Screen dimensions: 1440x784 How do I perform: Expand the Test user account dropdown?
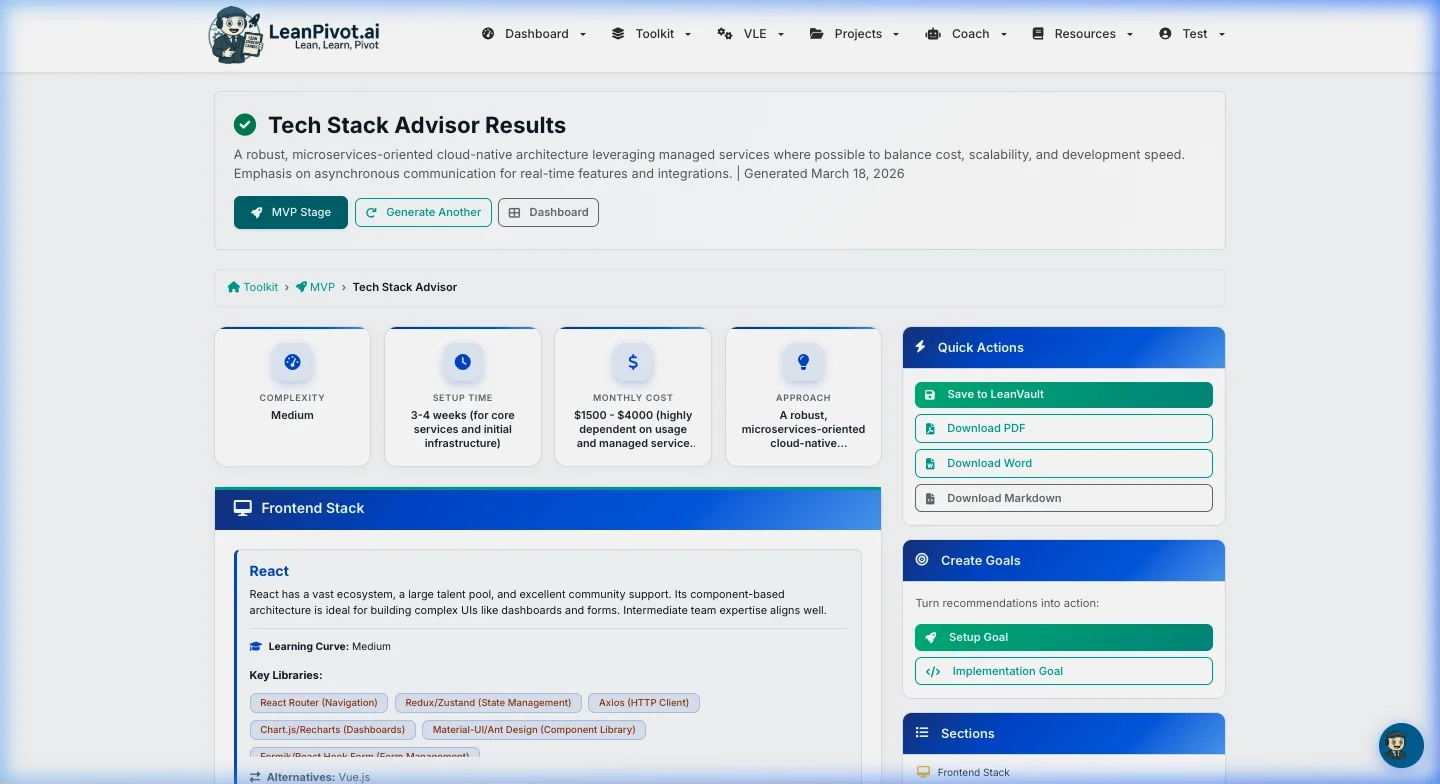tap(1192, 34)
